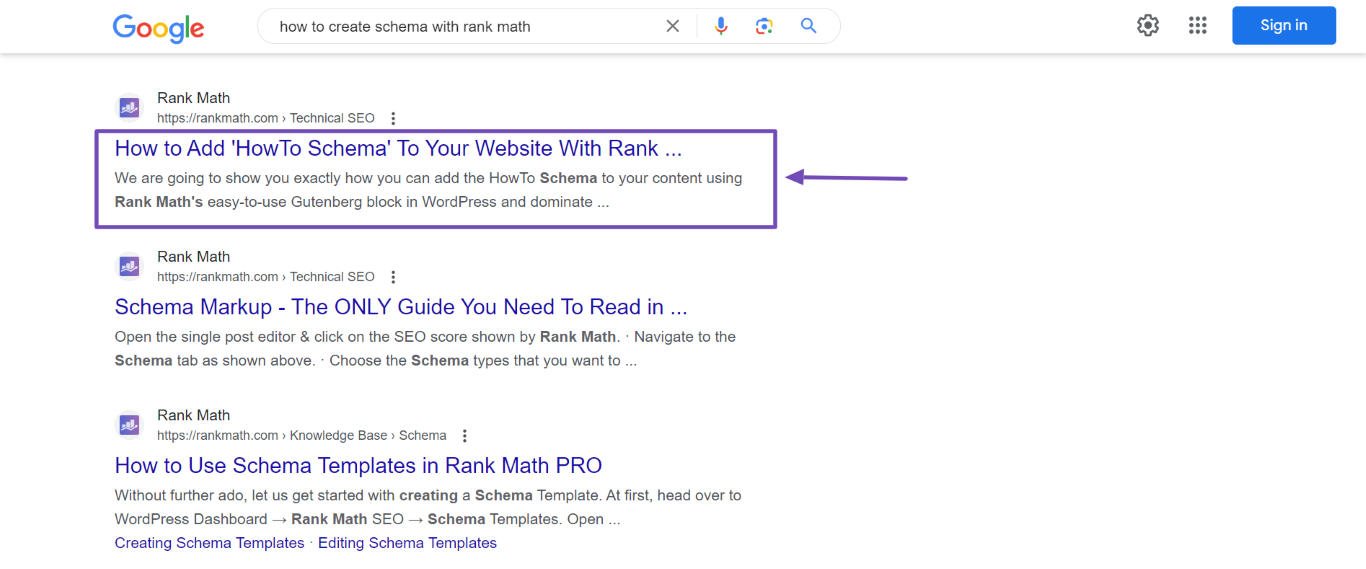Screen dimensions: 1366x569
Task: Click the rankmath.com URL above Schema Markup title
Action: tap(266, 277)
